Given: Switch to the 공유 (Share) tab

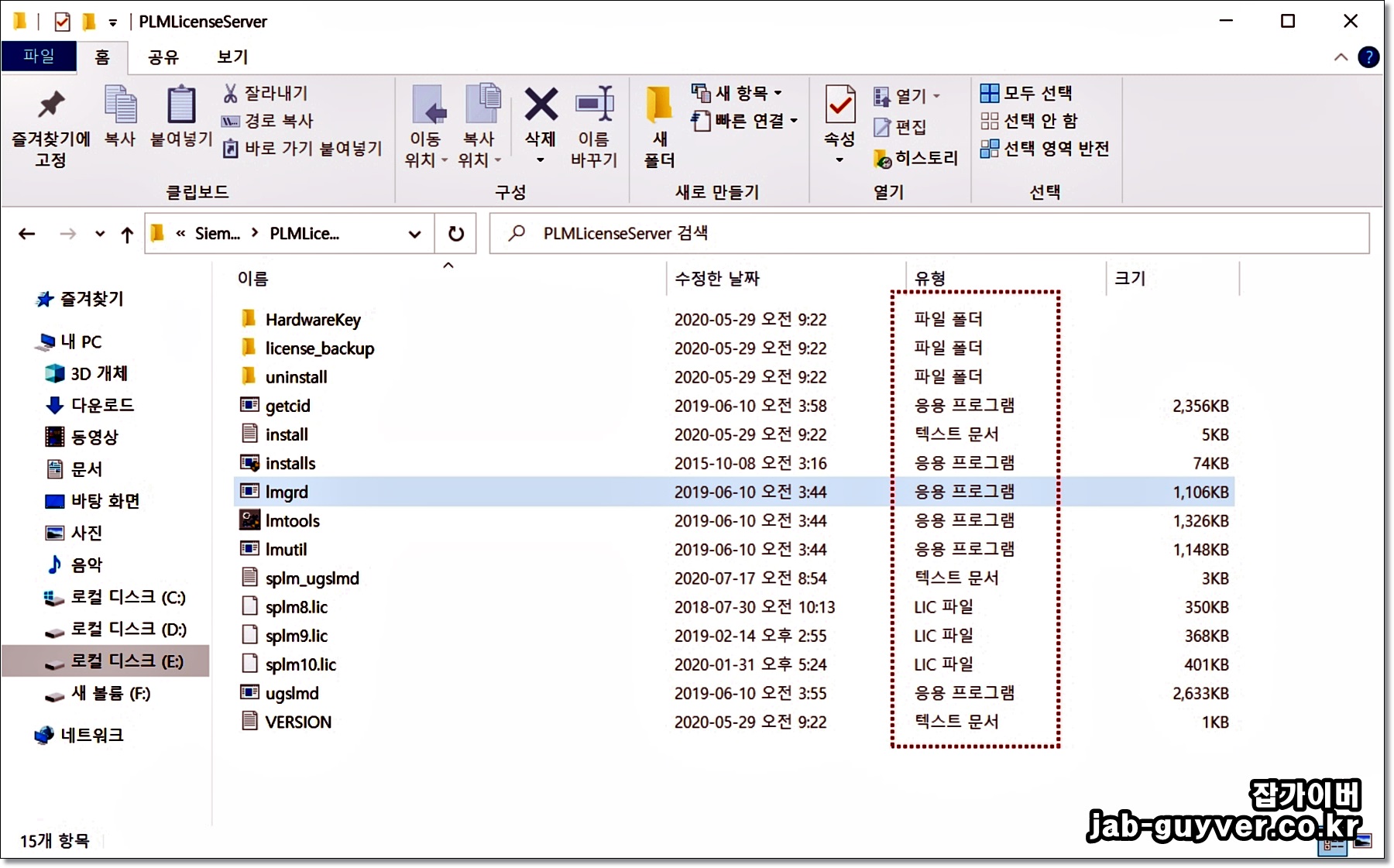Looking at the screenshot, I should (x=163, y=57).
